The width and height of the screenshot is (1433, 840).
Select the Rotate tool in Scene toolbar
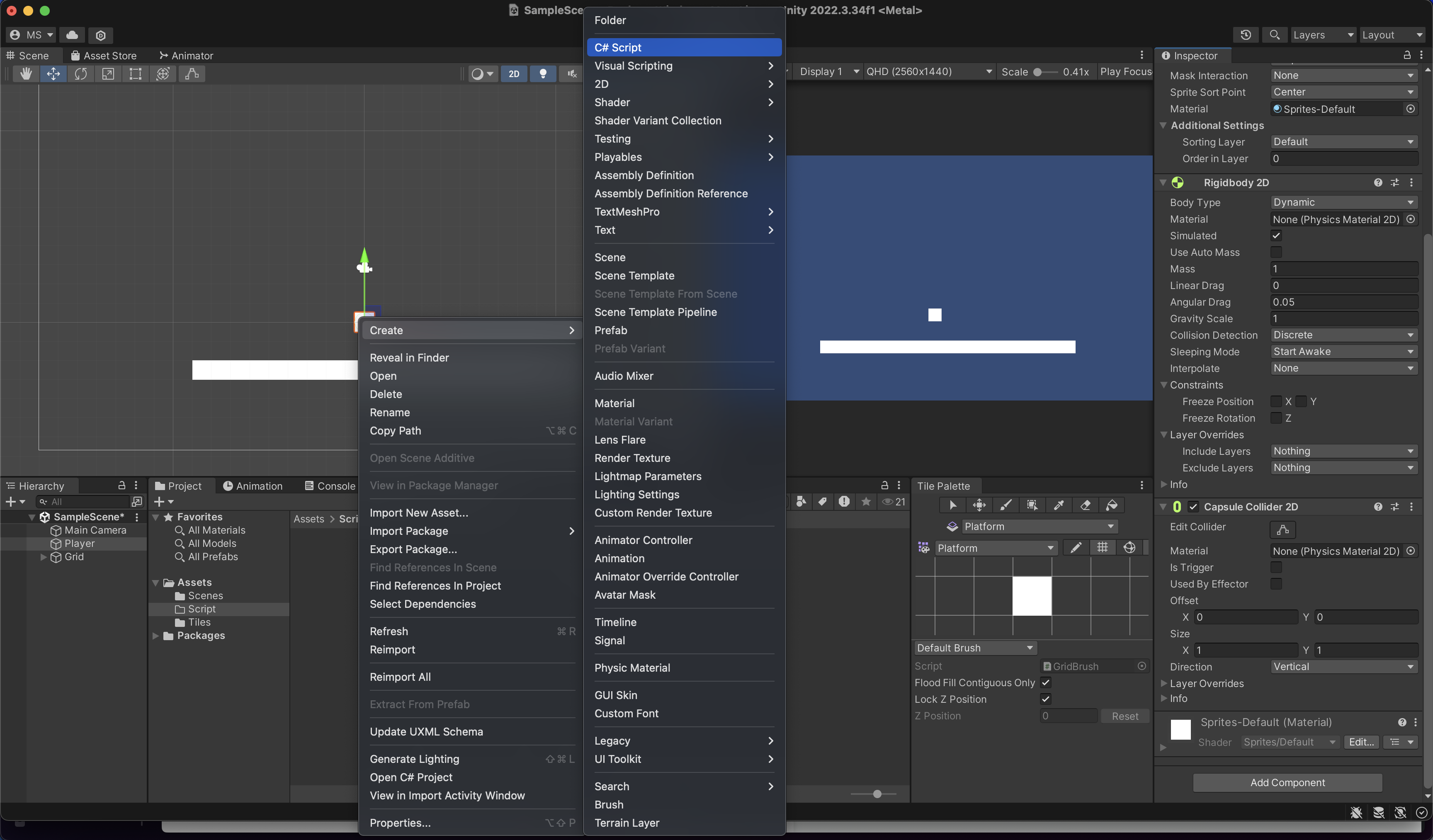pyautogui.click(x=80, y=74)
